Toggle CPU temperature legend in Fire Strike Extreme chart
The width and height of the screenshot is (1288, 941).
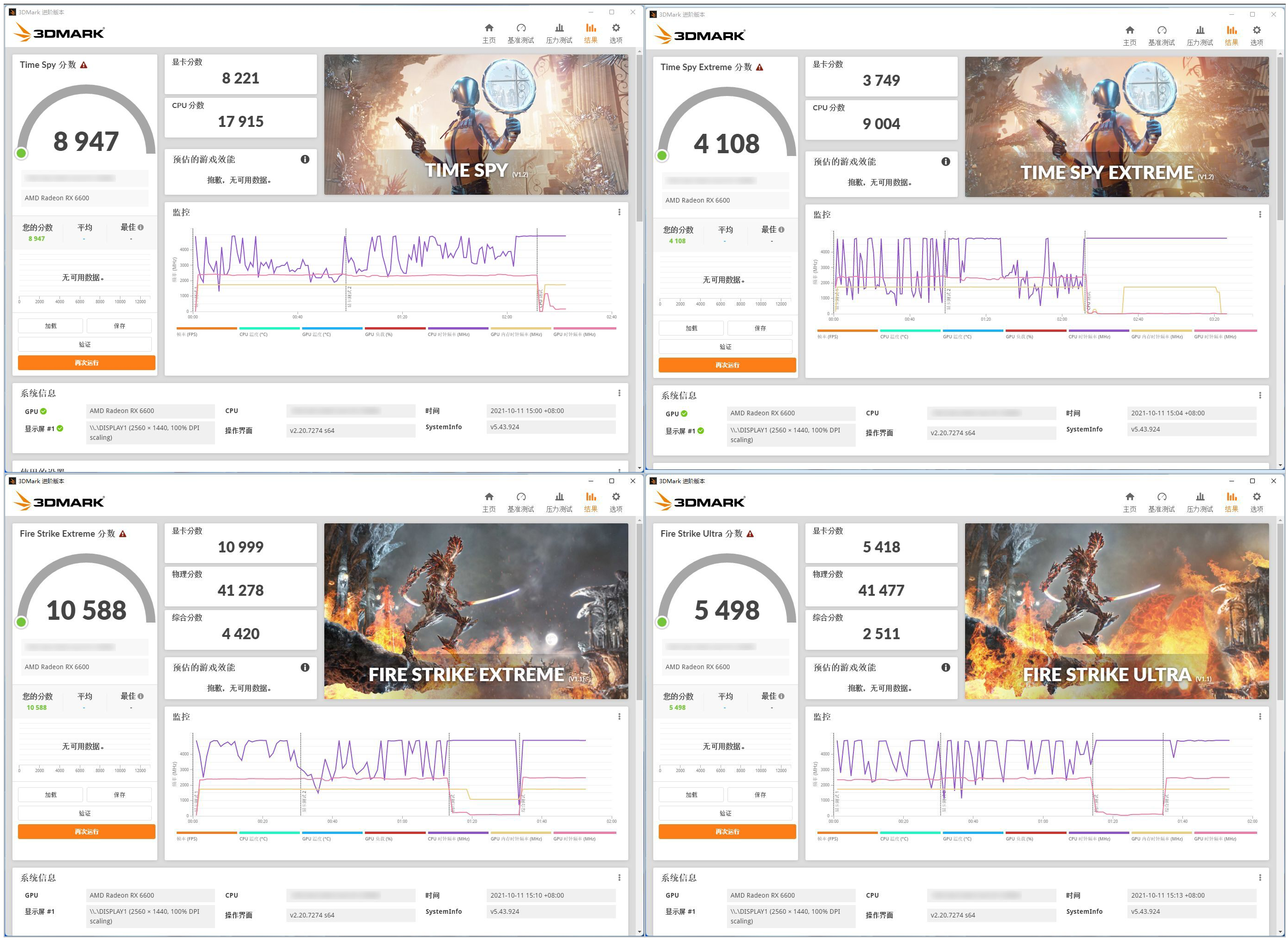click(269, 836)
